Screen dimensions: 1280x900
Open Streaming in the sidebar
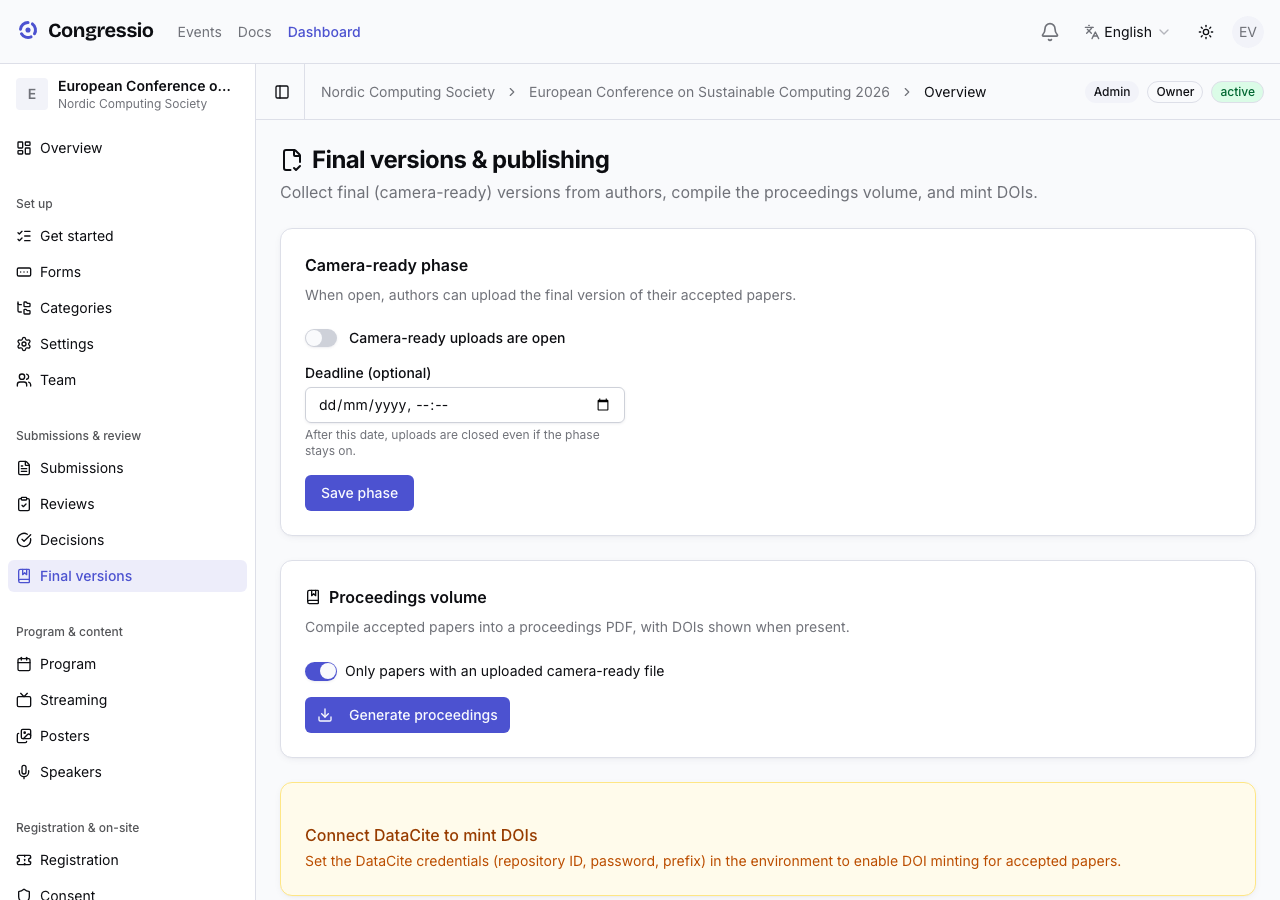(128, 700)
